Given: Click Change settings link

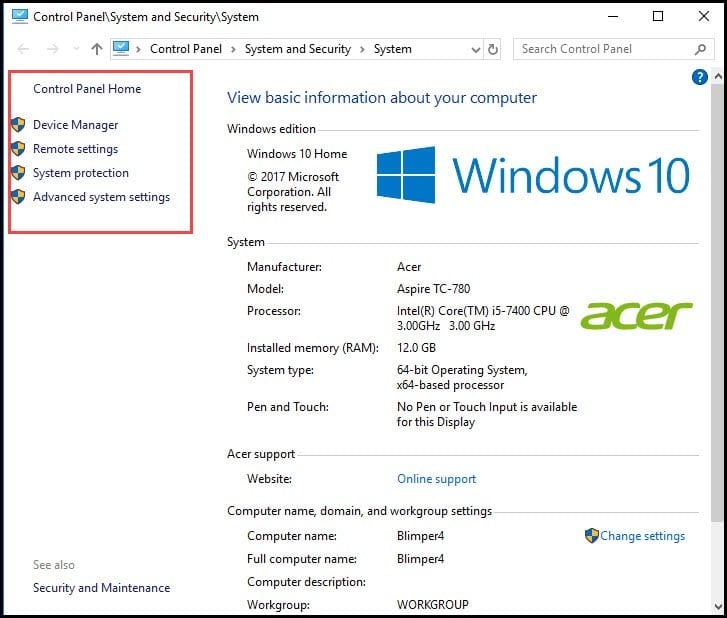Looking at the screenshot, I should (x=642, y=536).
